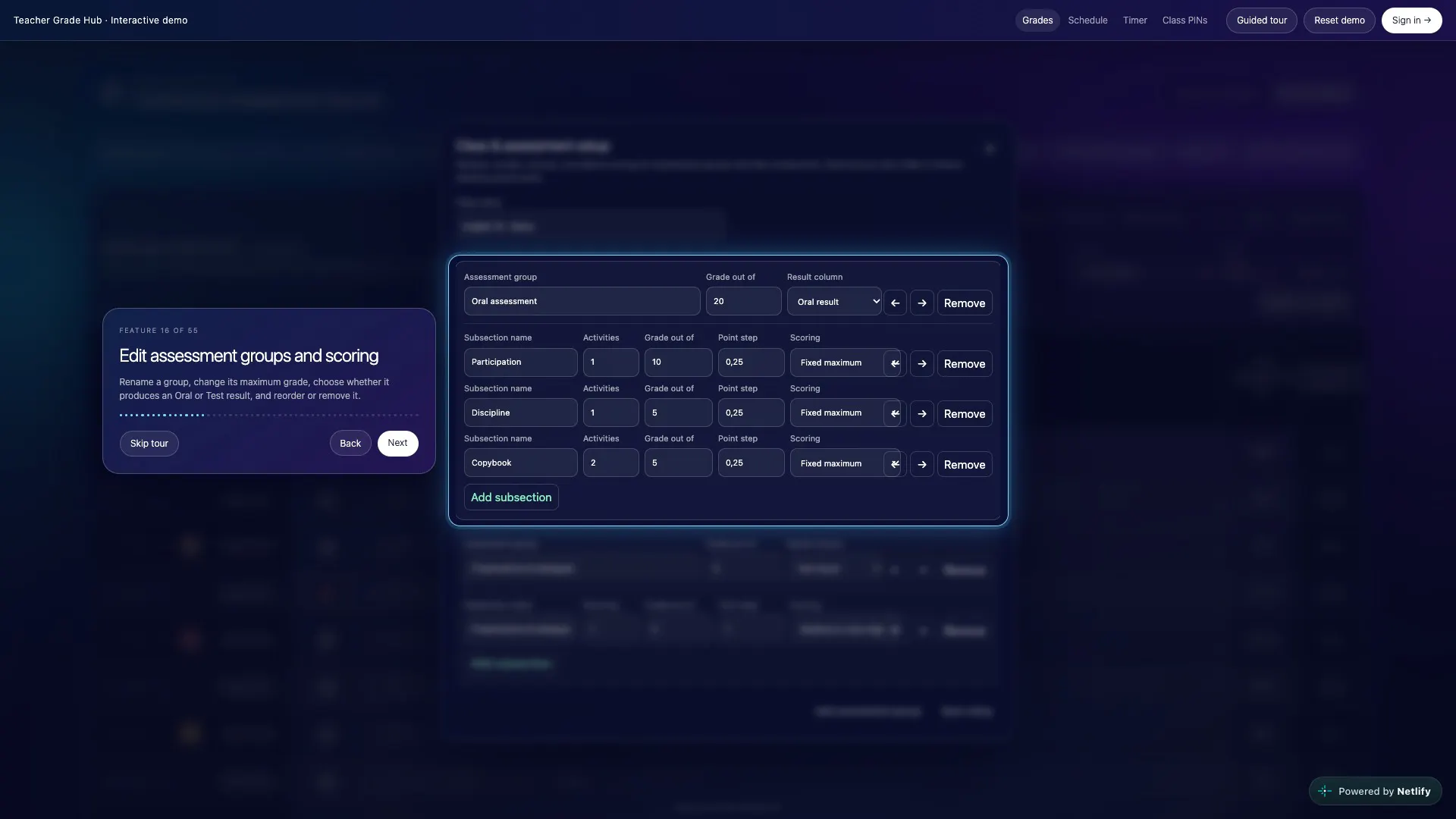This screenshot has height=819, width=1456.
Task: Move Participation subsection right with arrow
Action: (921, 363)
